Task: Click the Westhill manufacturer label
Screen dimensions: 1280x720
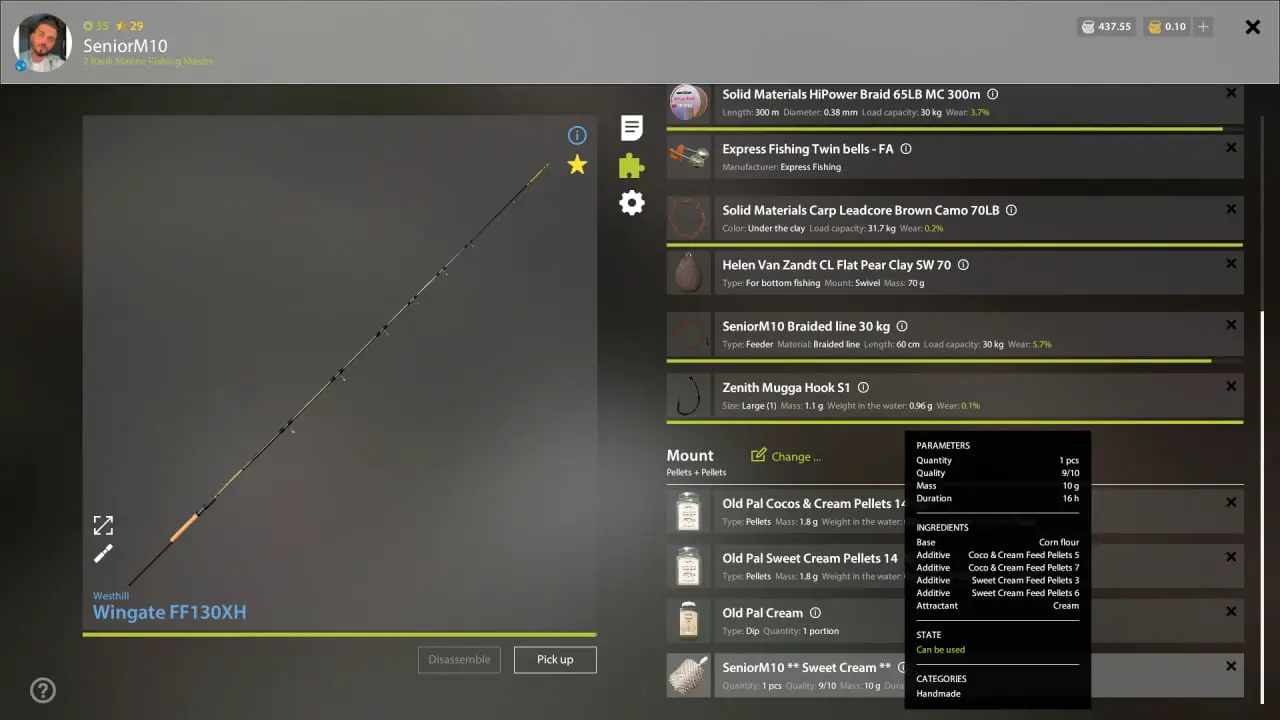Action: pyautogui.click(x=111, y=596)
